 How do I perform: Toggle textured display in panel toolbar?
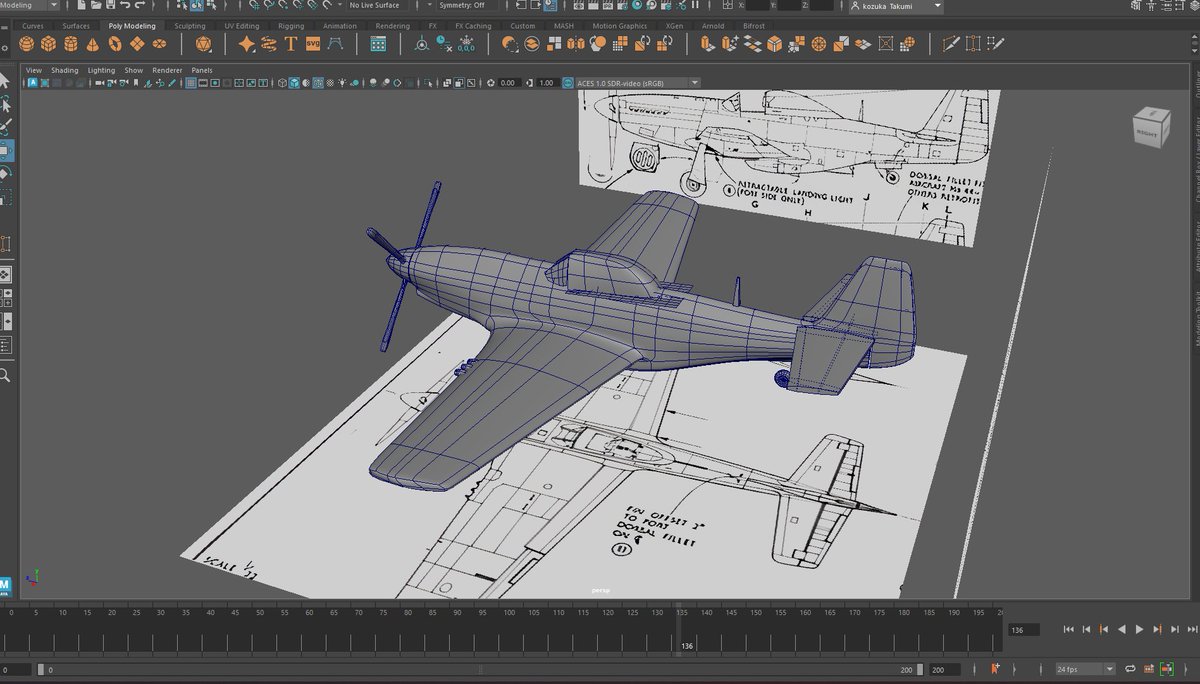tap(329, 83)
